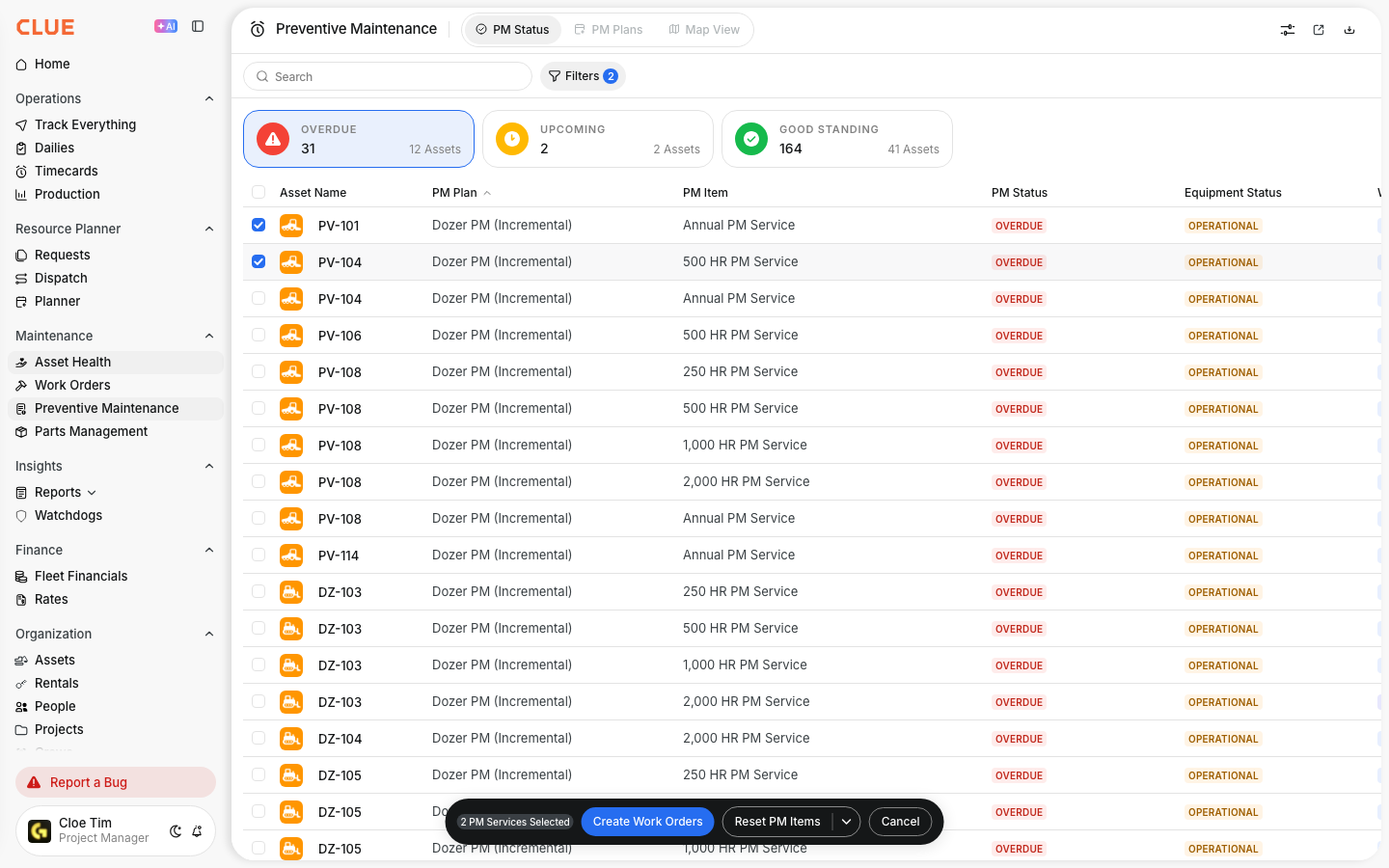Click the Search input field
Image resolution: width=1389 pixels, height=868 pixels.
388,76
